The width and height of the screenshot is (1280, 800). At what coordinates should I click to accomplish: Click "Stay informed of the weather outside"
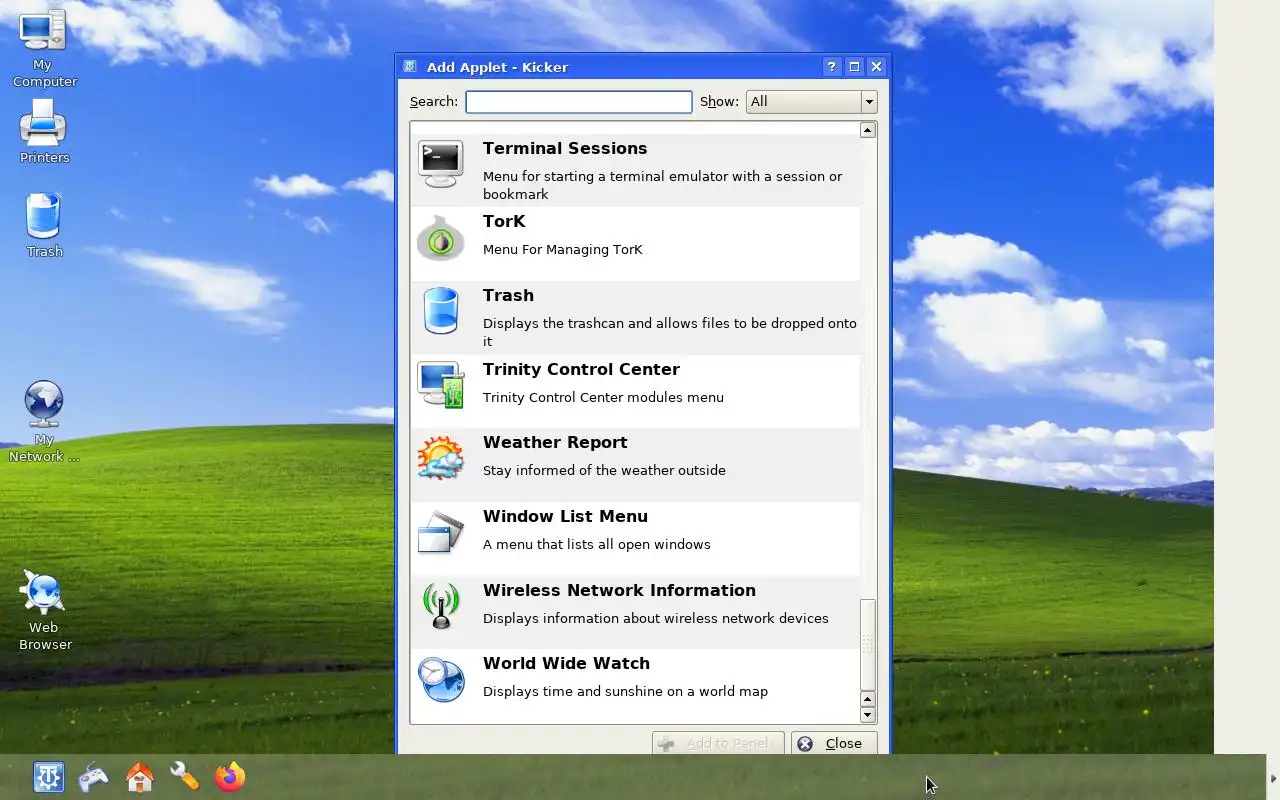(604, 470)
